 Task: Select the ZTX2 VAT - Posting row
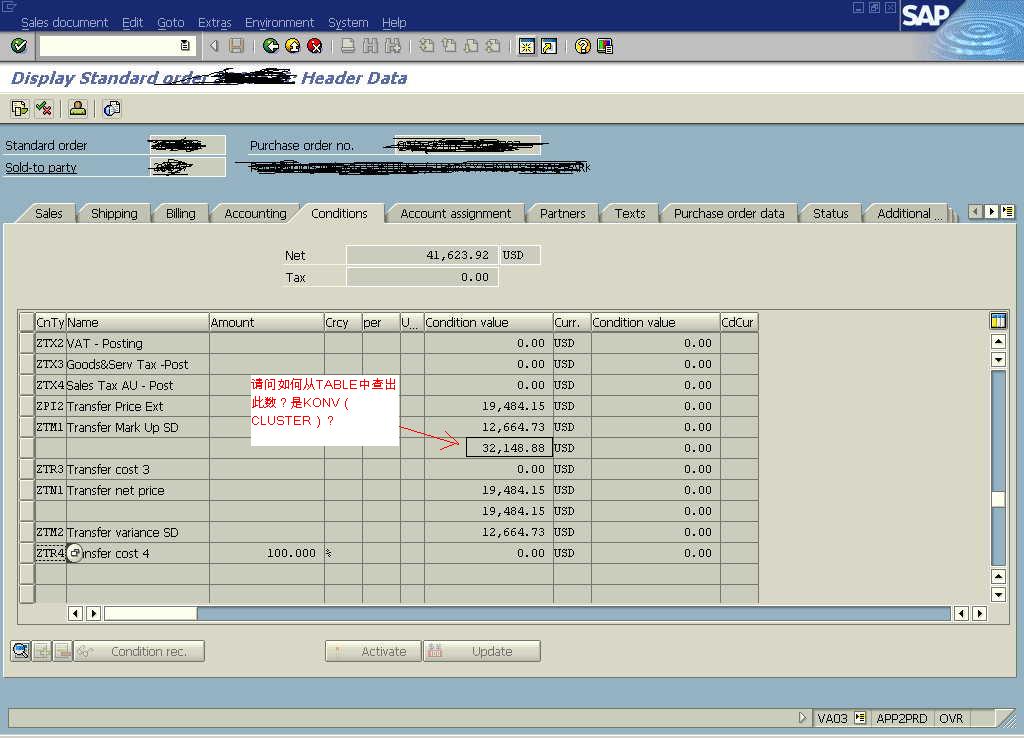click(x=27, y=343)
